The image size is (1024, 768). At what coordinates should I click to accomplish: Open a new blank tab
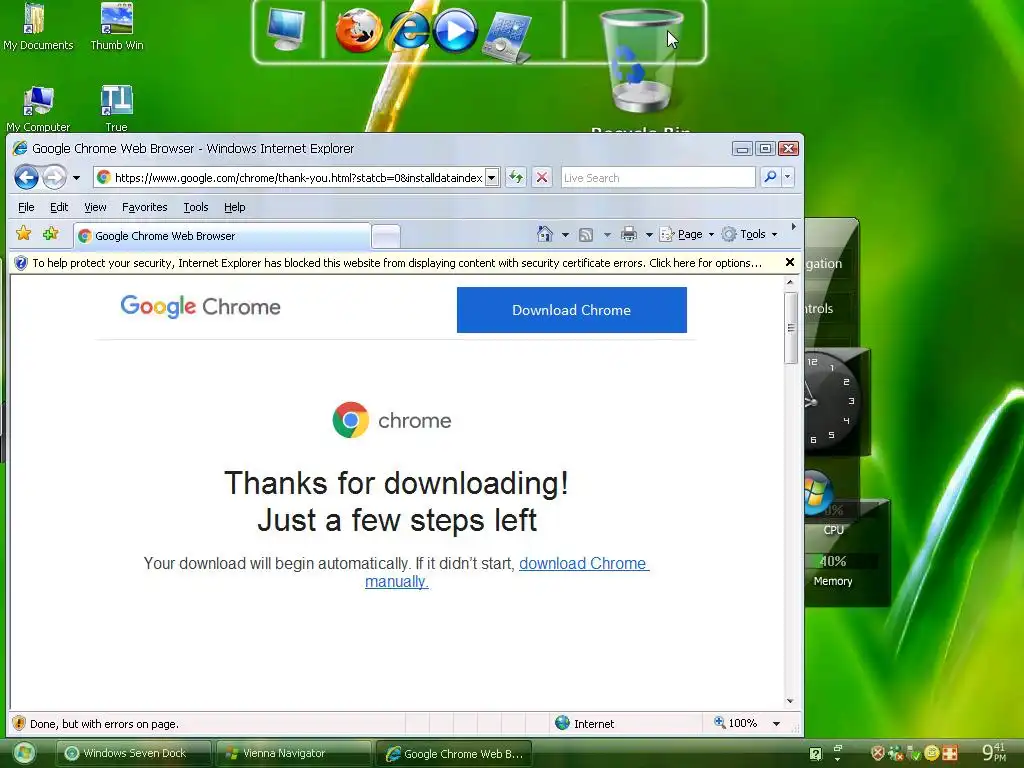(x=386, y=236)
